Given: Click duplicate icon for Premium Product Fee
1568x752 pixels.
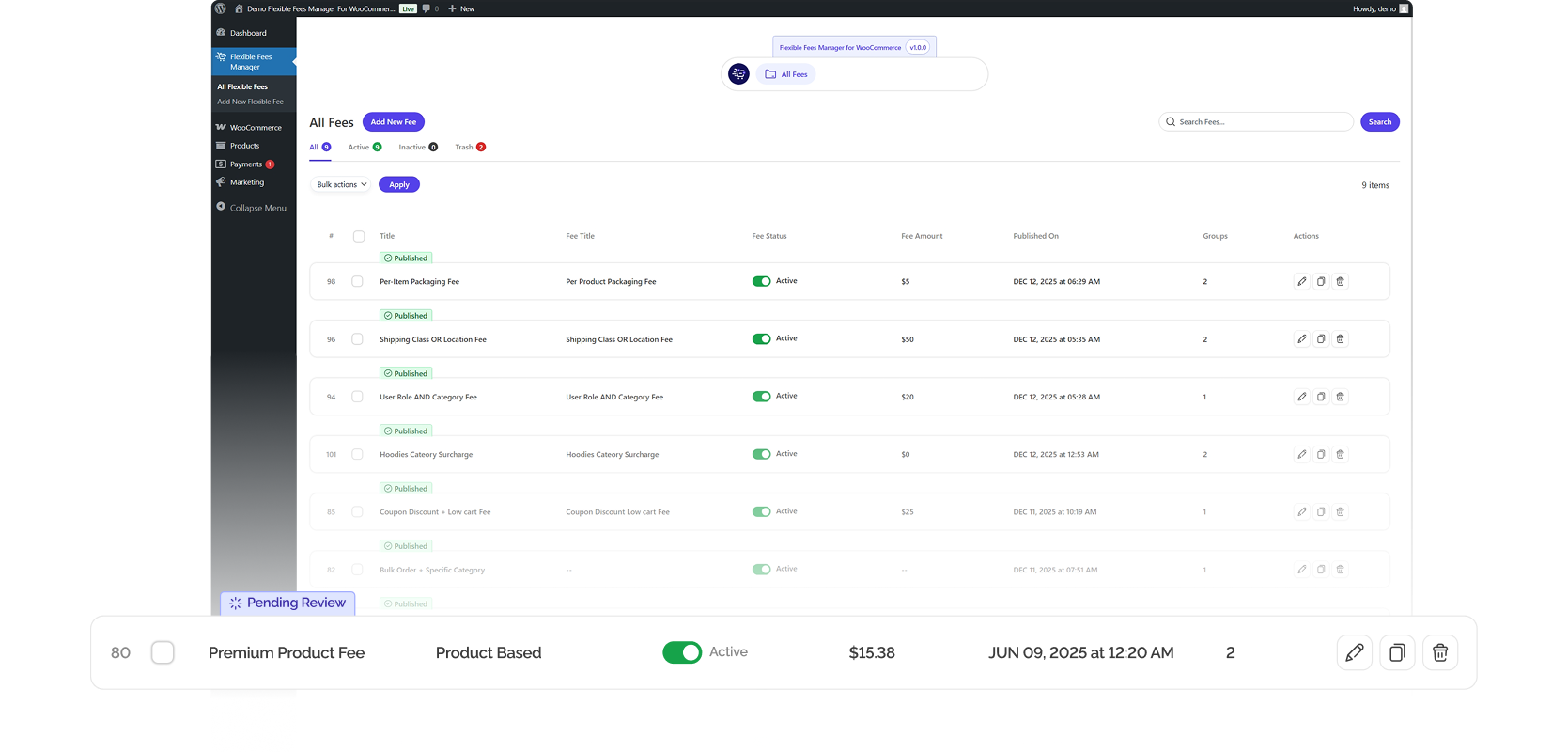Looking at the screenshot, I should [1397, 652].
